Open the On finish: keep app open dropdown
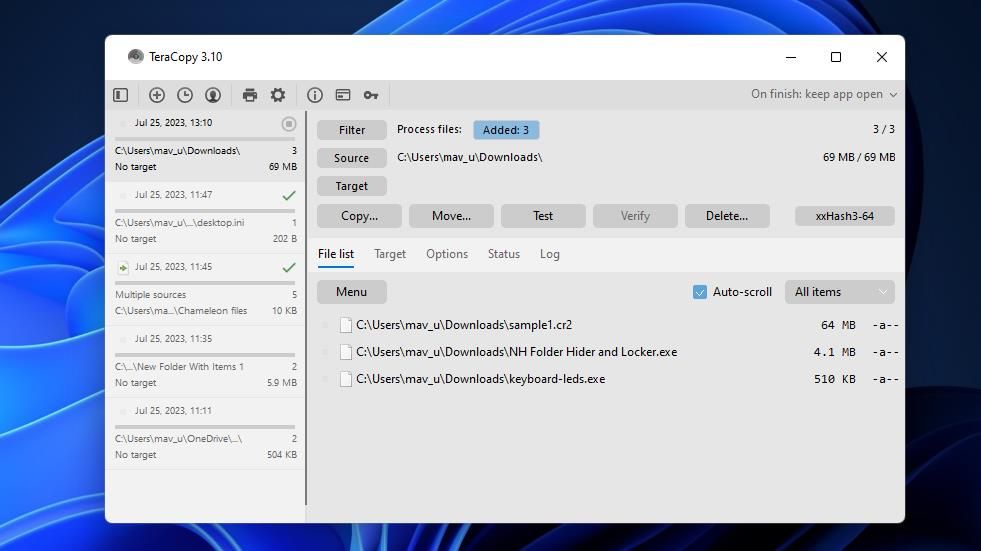This screenshot has height=551, width=981. [x=824, y=94]
